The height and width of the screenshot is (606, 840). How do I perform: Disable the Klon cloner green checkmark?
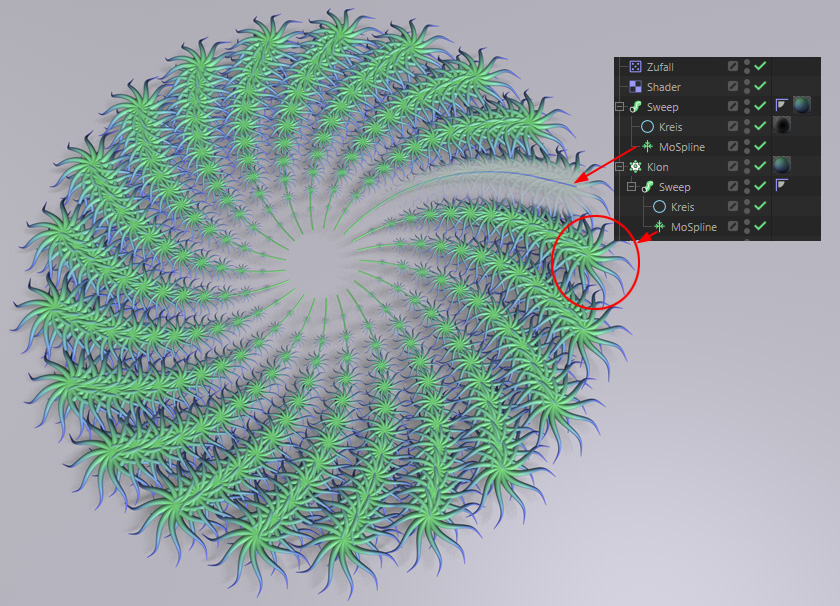(x=760, y=166)
